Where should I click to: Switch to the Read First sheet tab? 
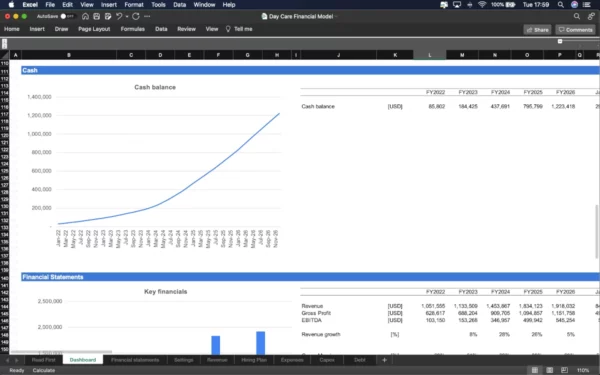[x=44, y=360]
